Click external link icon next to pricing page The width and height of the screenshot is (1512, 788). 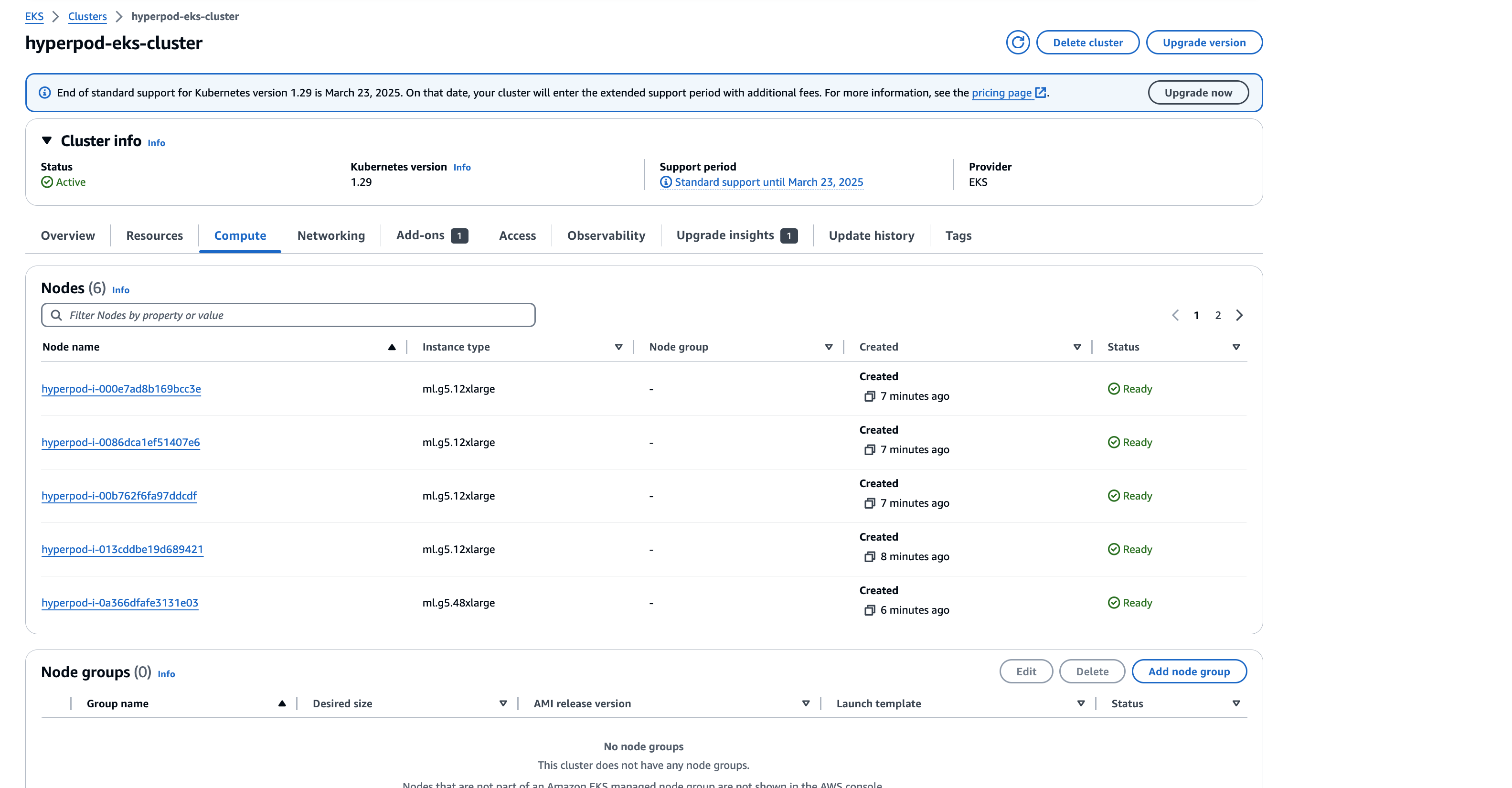[1041, 92]
